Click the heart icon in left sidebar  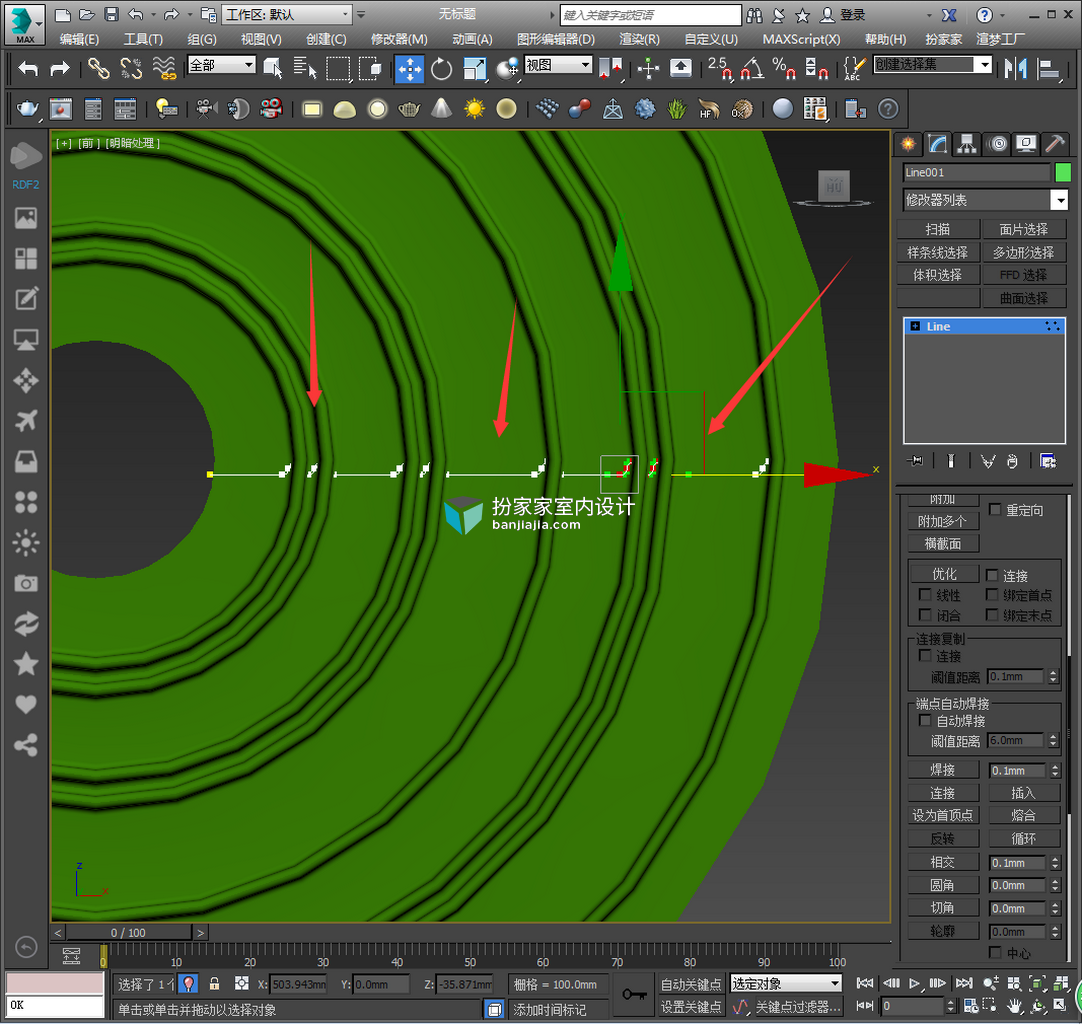pyautogui.click(x=26, y=705)
